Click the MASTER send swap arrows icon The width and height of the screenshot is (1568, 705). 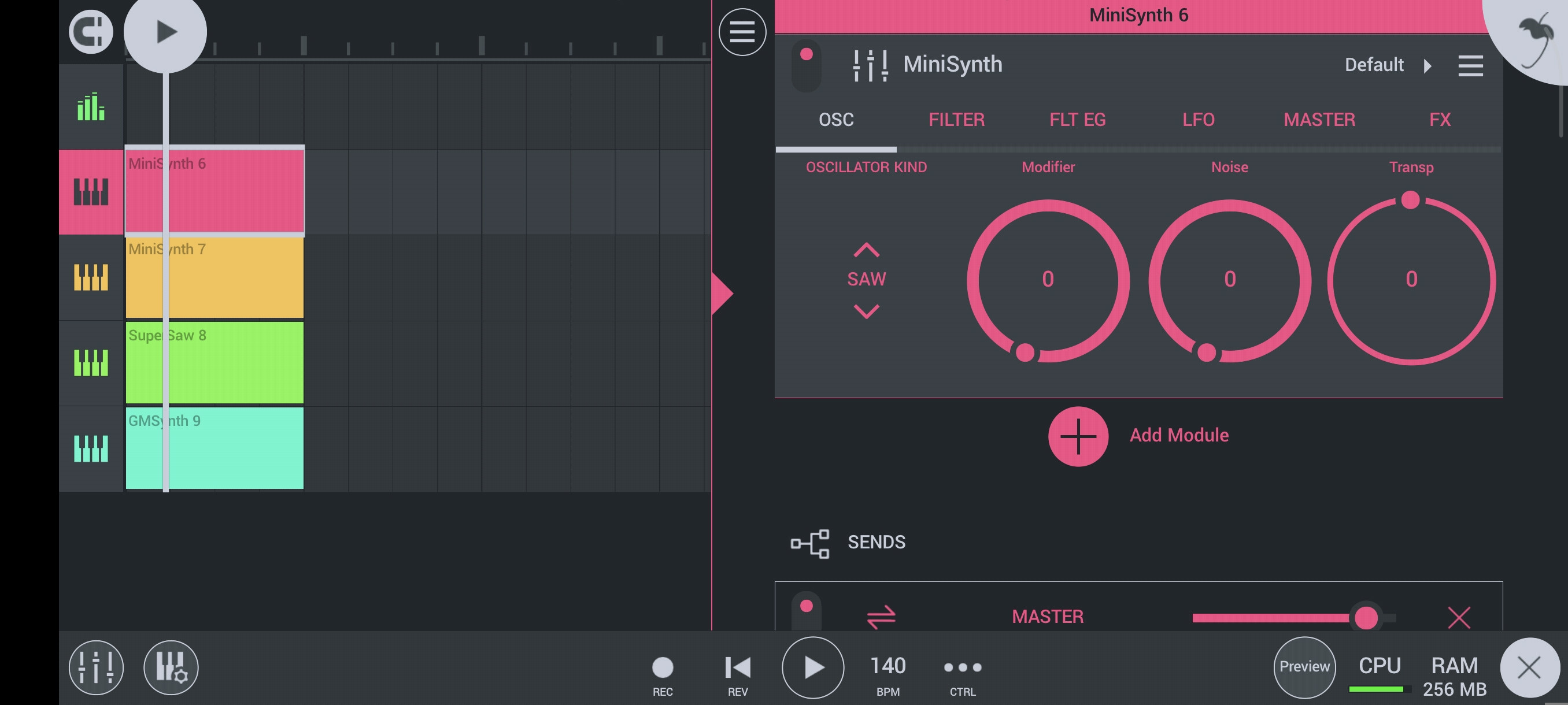tap(881, 617)
